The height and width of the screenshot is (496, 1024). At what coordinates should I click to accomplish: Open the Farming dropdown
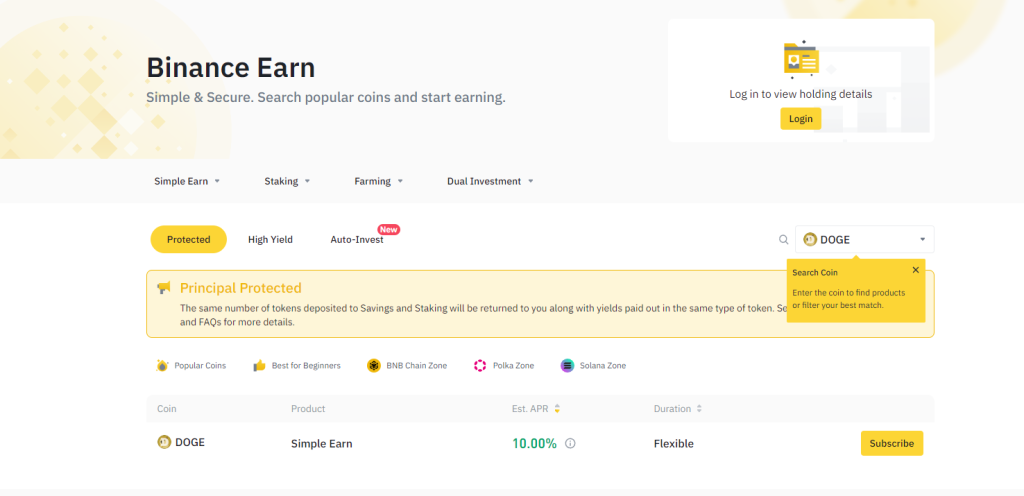coord(379,181)
